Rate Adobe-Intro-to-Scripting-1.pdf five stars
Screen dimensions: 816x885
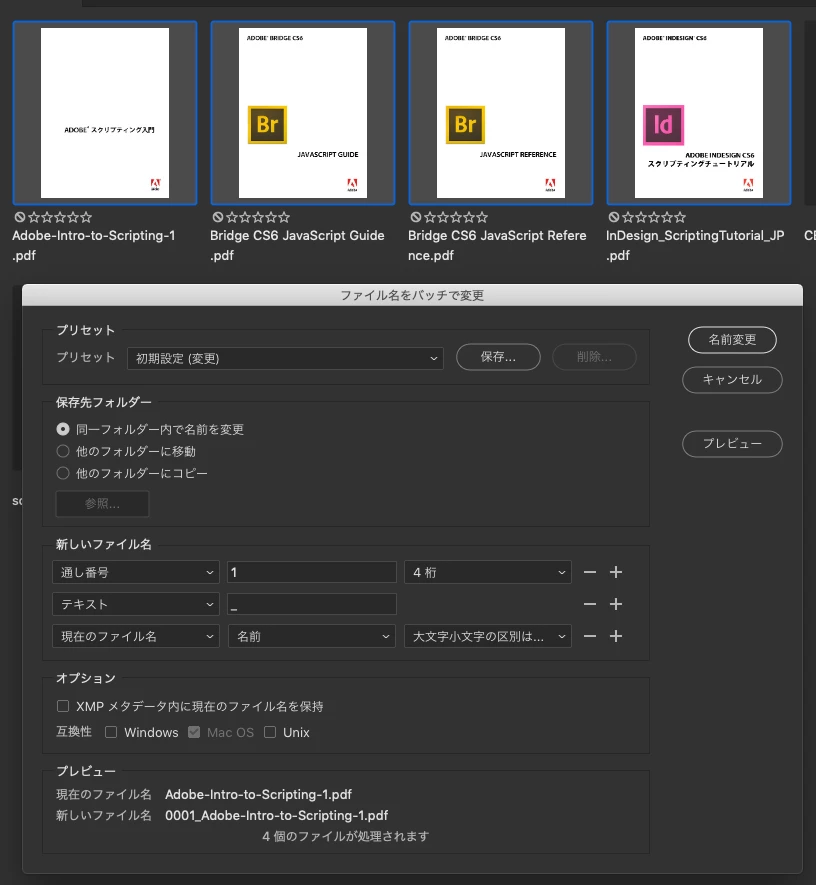86,217
